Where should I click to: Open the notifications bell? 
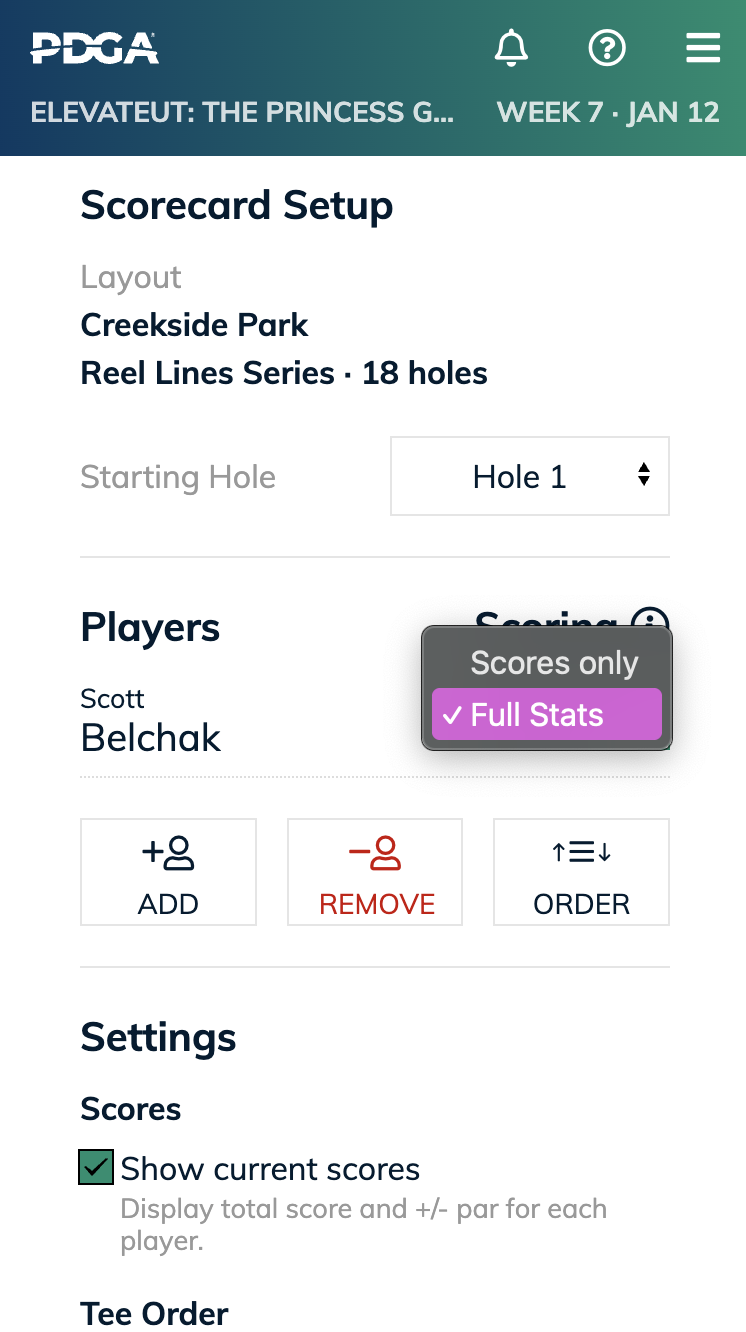(x=511, y=47)
